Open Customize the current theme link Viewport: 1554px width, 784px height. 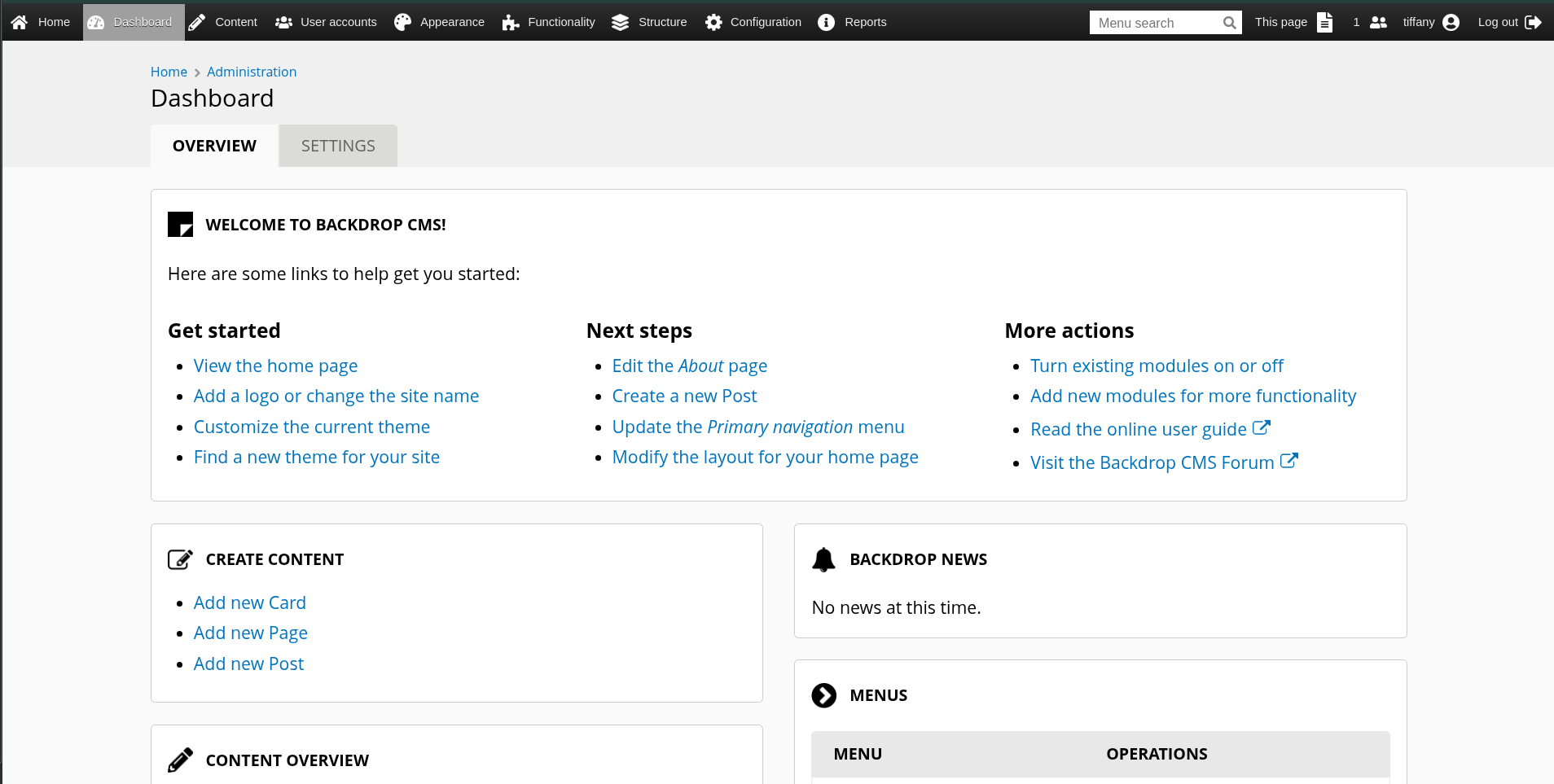(x=312, y=427)
